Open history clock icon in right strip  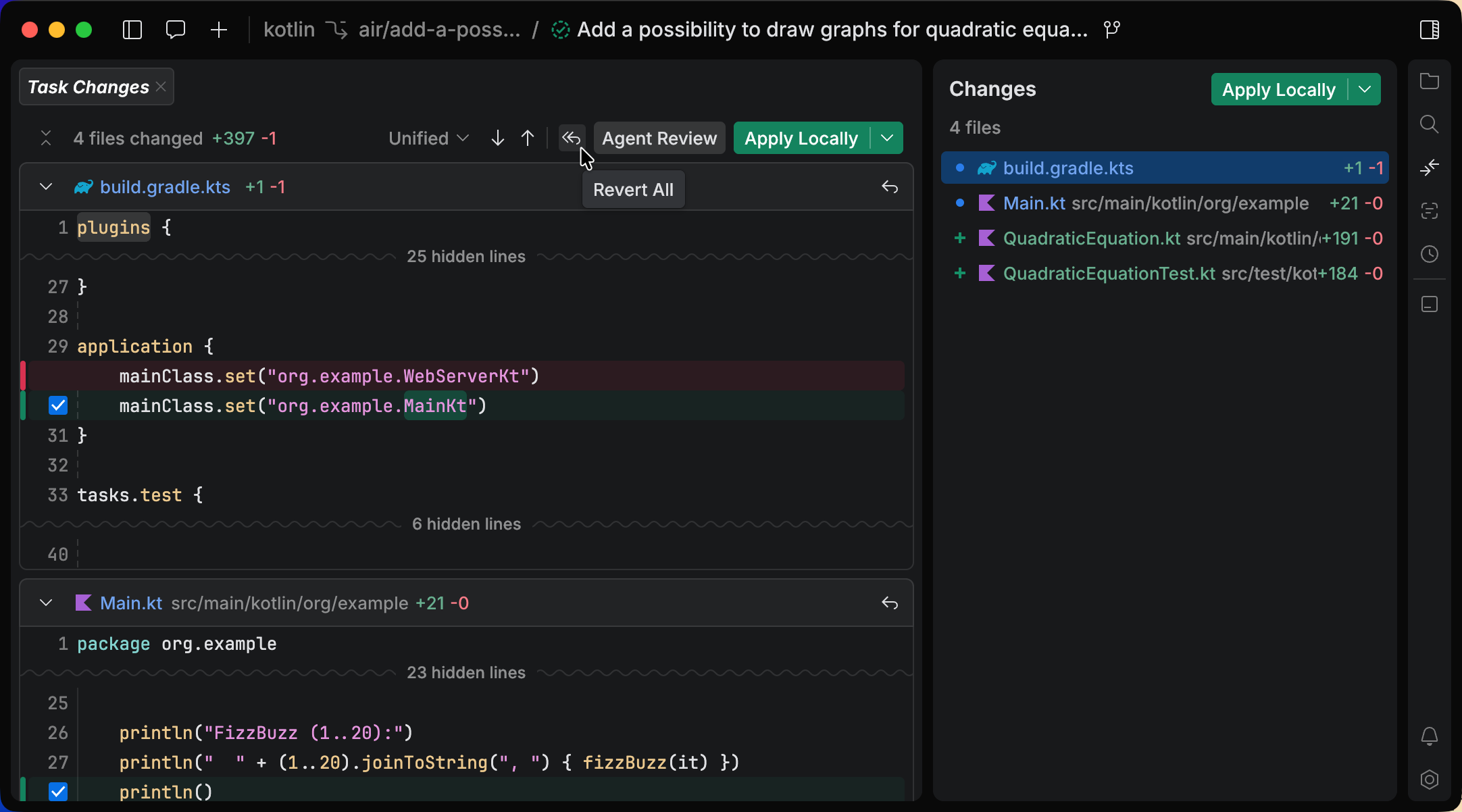coord(1429,254)
